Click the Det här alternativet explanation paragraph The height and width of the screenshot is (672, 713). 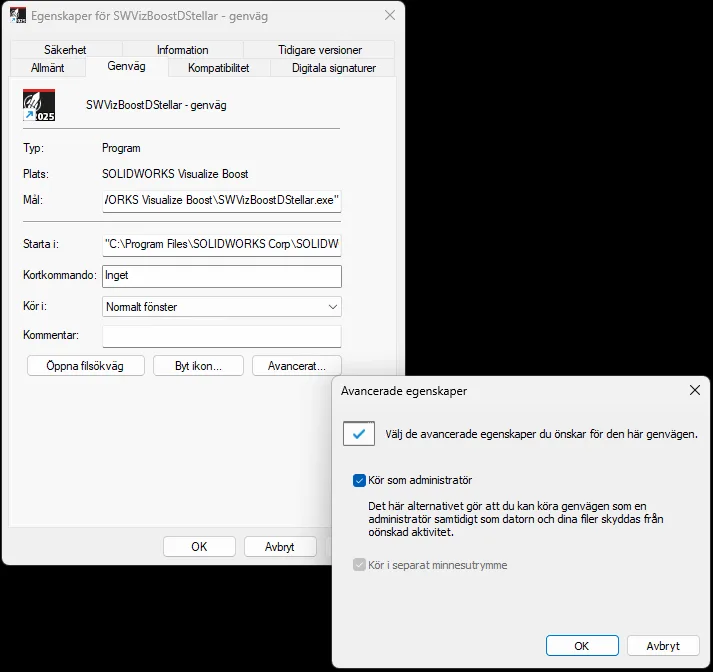(516, 519)
